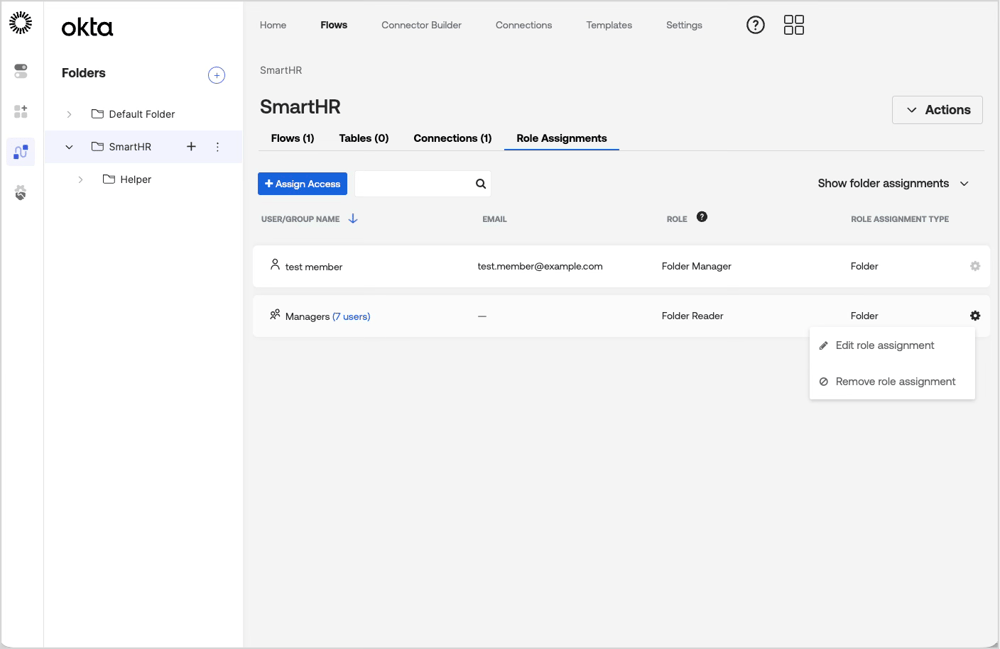Select the Role Assignments tab
The height and width of the screenshot is (649, 1000).
(x=561, y=138)
